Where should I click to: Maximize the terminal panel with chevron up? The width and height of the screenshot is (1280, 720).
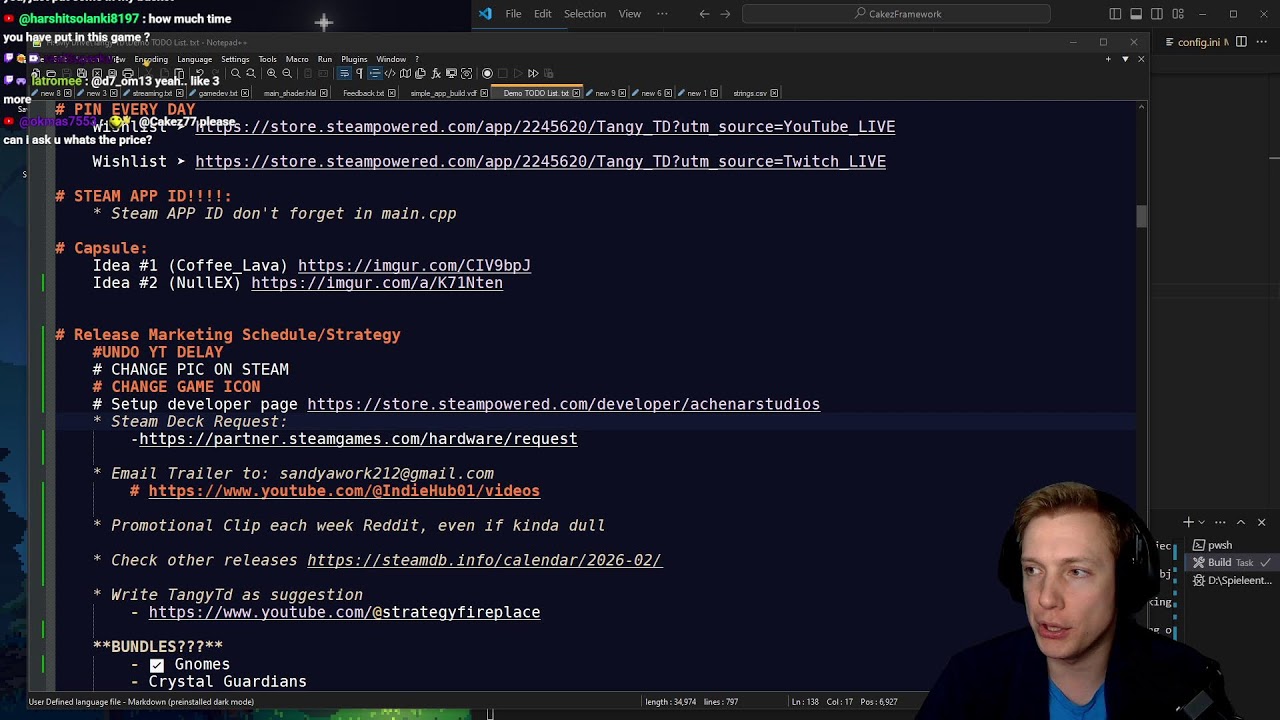point(1241,522)
